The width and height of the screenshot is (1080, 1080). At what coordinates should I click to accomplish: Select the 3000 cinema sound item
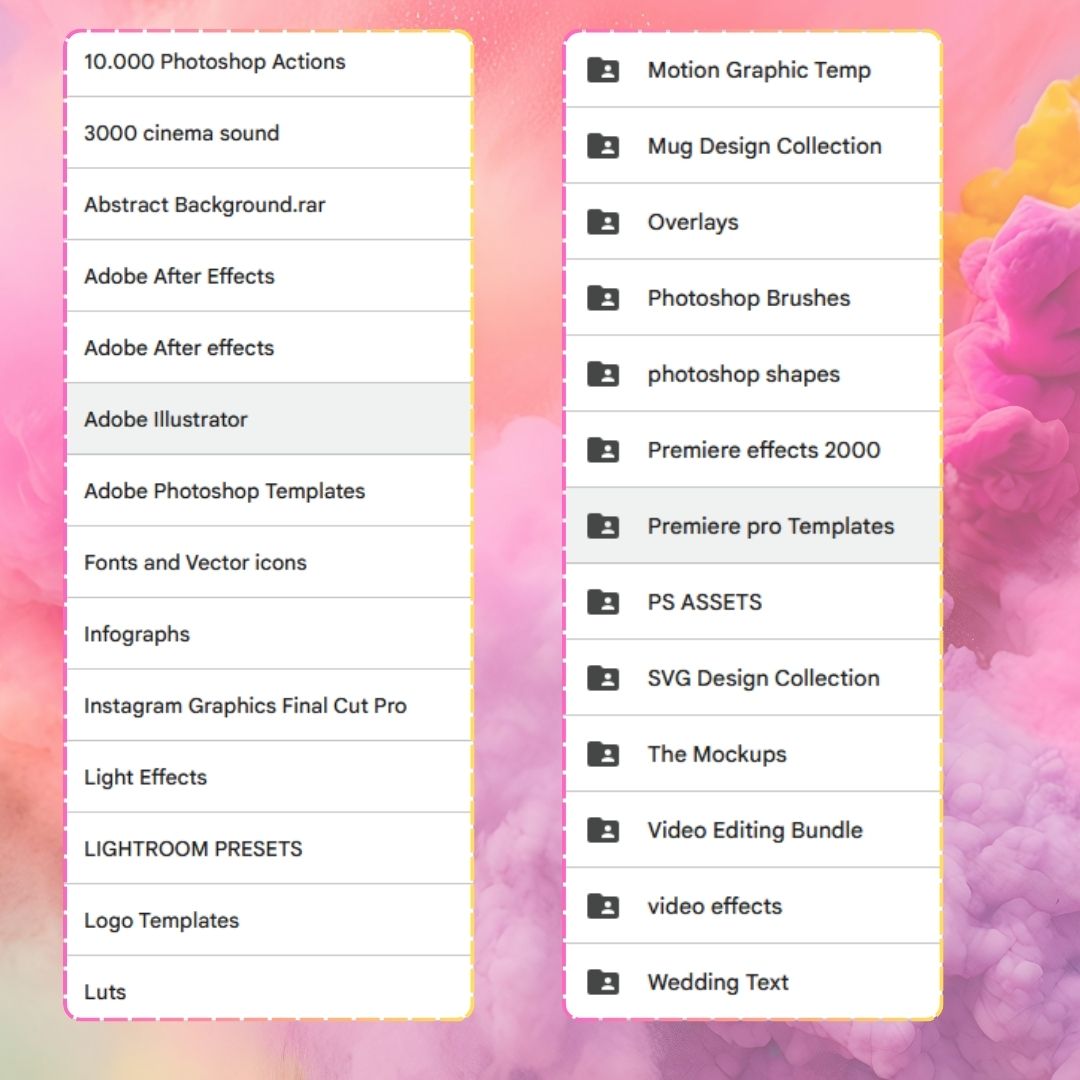181,133
